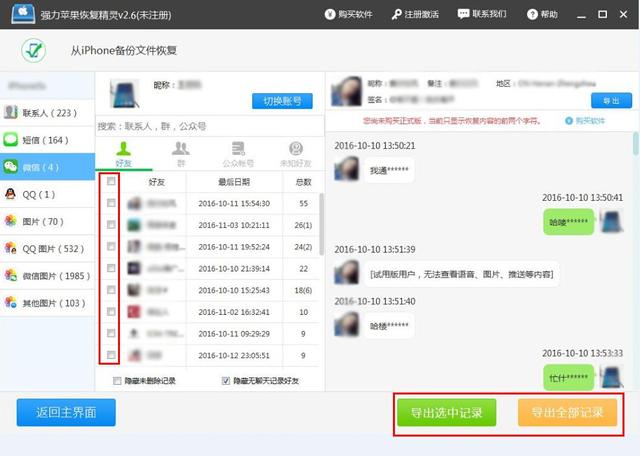
Task: Uncheck 隐藏无聊天记录好友 checkbox
Action: click(226, 381)
